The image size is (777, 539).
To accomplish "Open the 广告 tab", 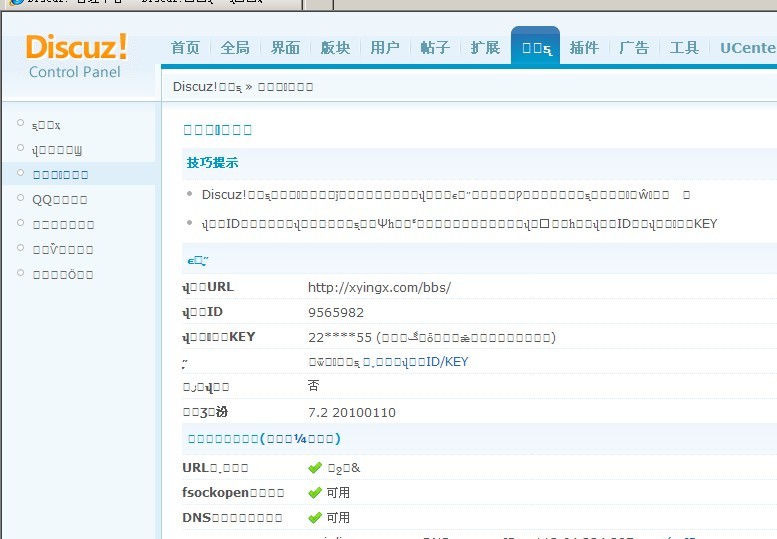I will [634, 48].
